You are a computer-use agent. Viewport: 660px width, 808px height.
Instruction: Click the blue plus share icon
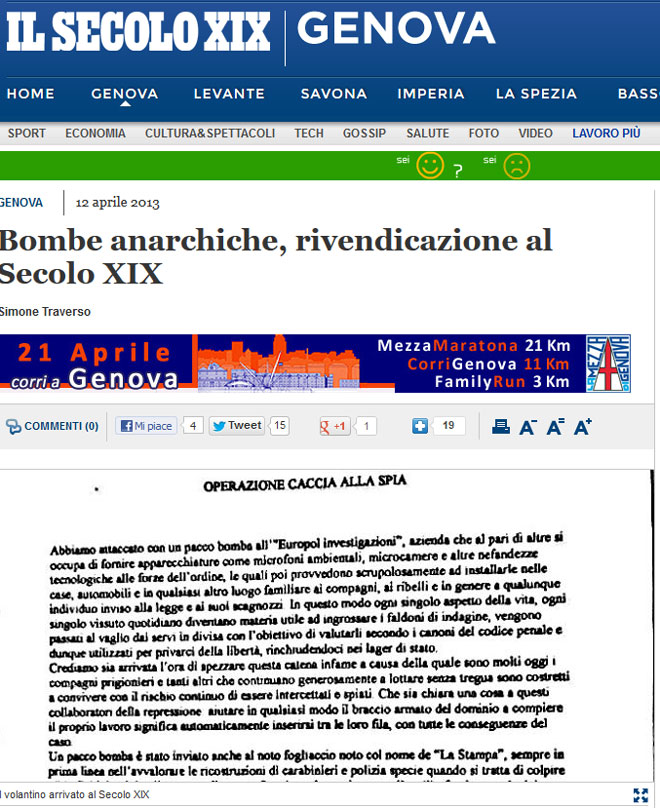click(x=420, y=426)
